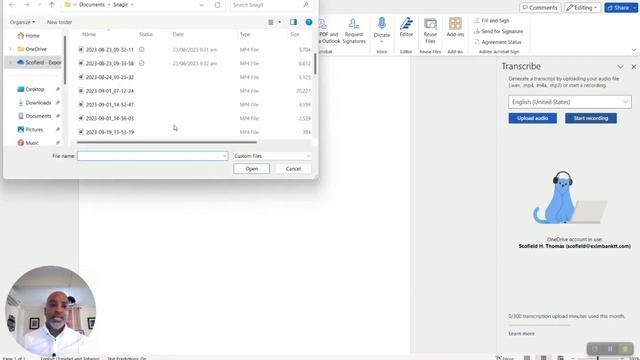Screen dimensions: 640x360
Task: Select Scofield OneDrive entry in navigation pane
Action: click(x=39, y=62)
